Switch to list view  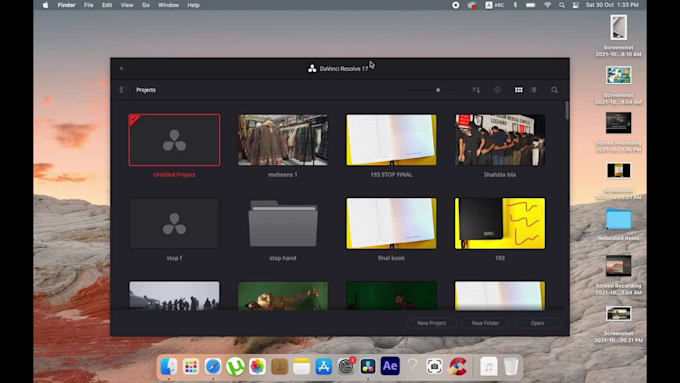coord(533,90)
